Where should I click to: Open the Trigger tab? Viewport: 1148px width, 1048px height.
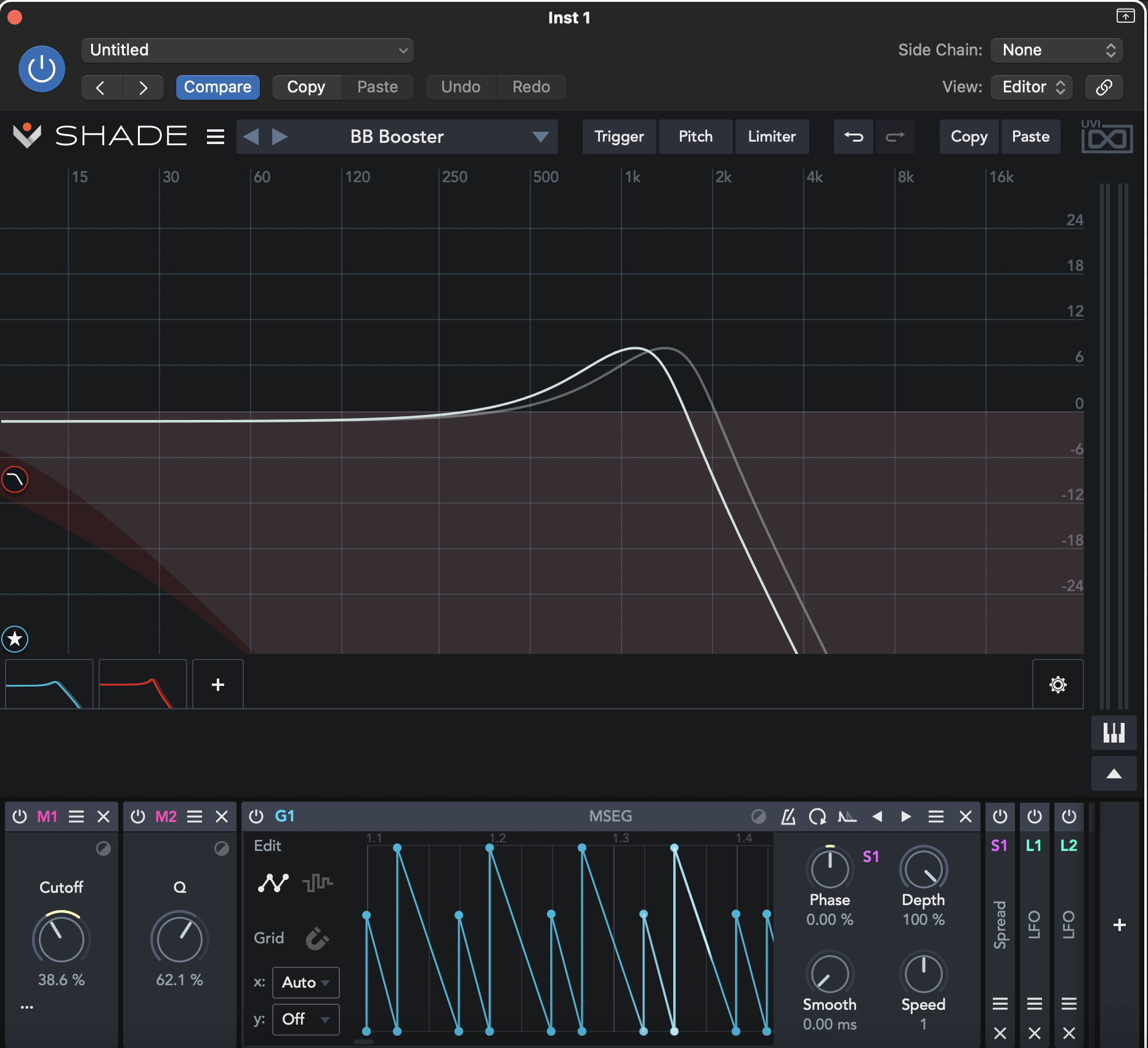(x=619, y=137)
